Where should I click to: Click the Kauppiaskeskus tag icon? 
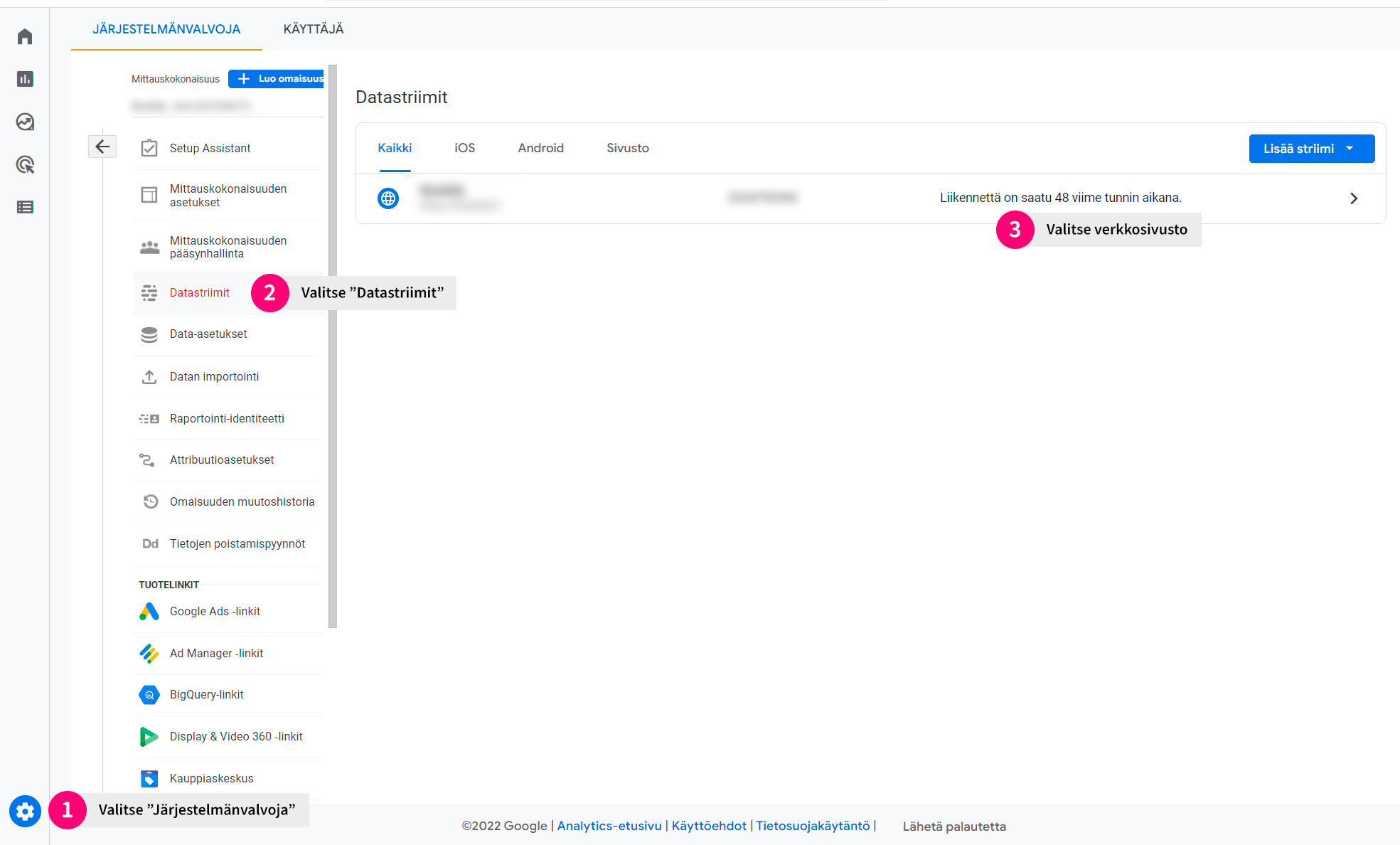(149, 778)
